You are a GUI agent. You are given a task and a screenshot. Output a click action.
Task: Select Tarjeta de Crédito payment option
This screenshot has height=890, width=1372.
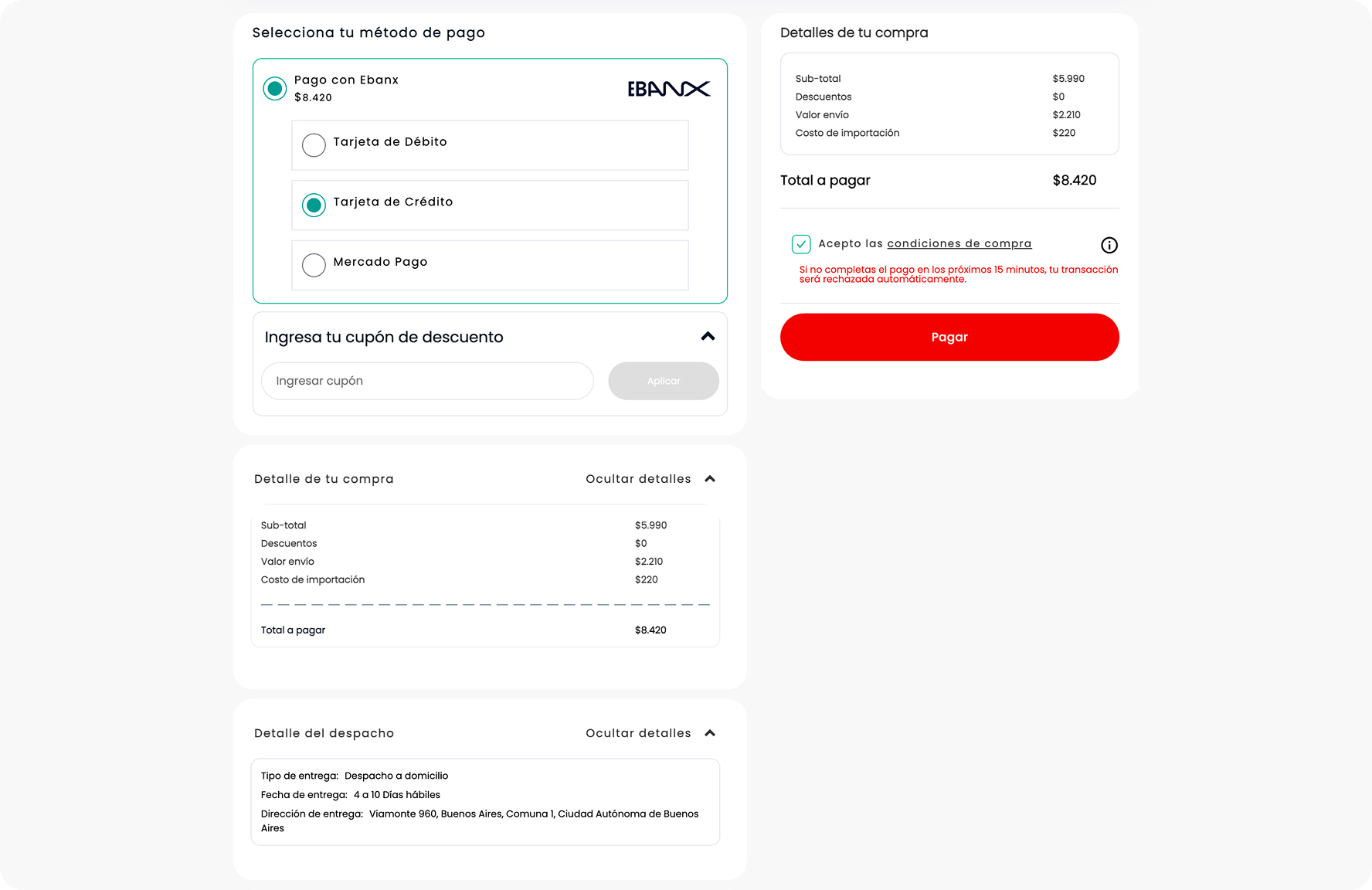coord(314,206)
